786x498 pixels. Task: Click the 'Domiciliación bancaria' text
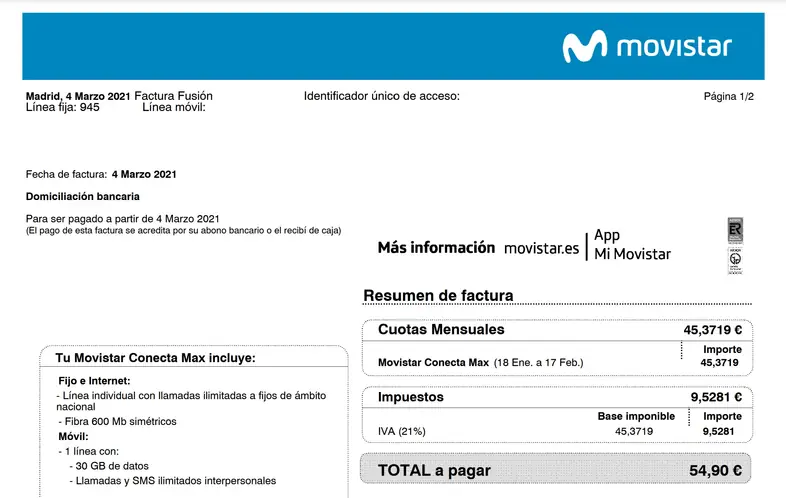[x=83, y=197]
